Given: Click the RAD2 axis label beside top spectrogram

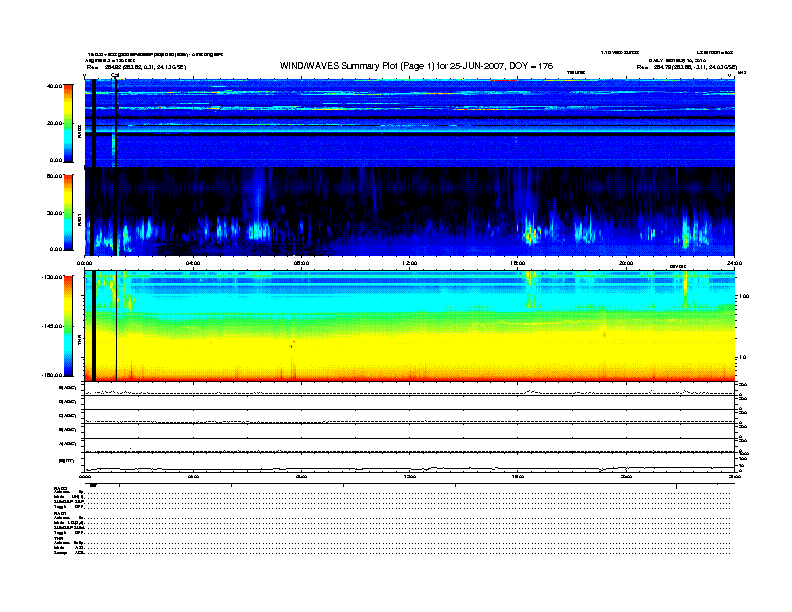Looking at the screenshot, I should 79,131.
